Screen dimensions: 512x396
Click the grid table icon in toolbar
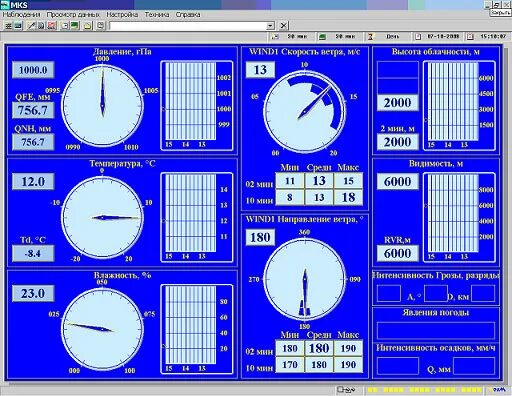click(x=8, y=25)
